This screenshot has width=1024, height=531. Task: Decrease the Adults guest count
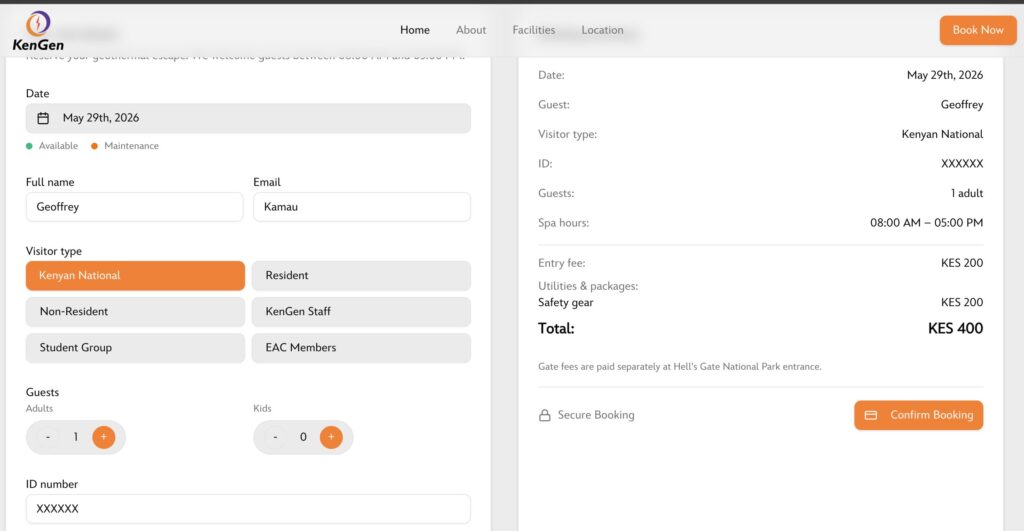(48, 437)
